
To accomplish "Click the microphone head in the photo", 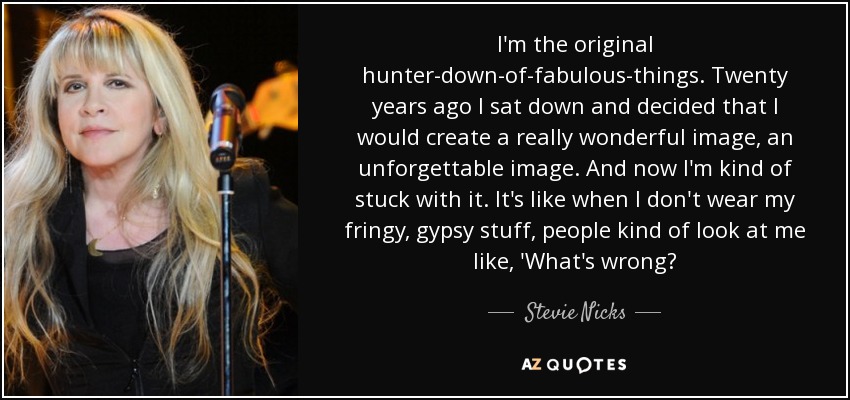I will [x=226, y=126].
